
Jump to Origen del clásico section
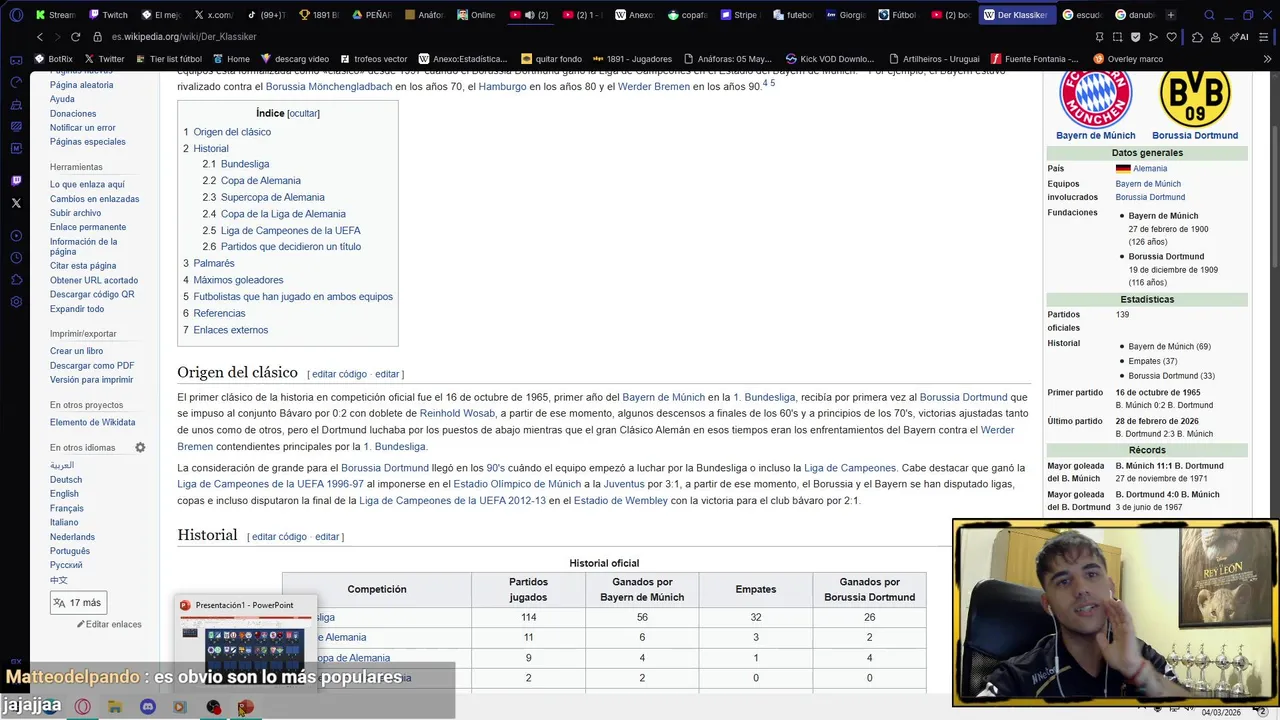pos(232,132)
